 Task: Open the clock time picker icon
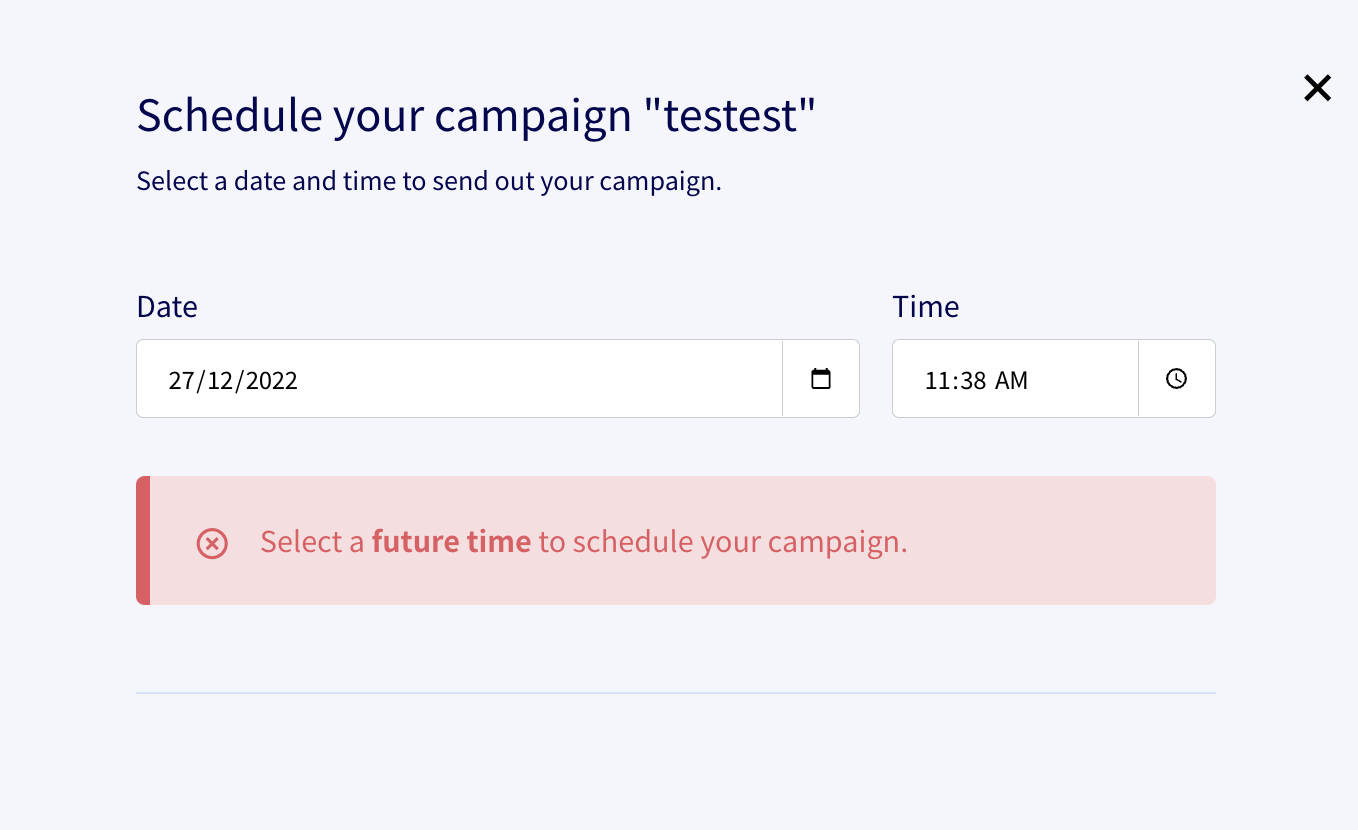click(x=1176, y=379)
